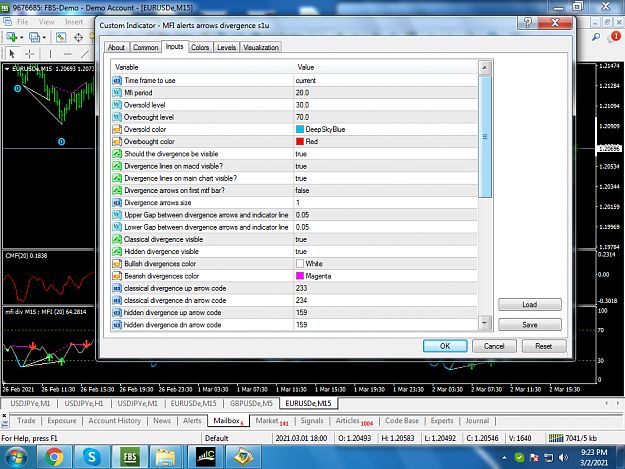Viewport: 625px width, 469px height.
Task: Open the Journal terminal tab
Action: pyautogui.click(x=477, y=420)
